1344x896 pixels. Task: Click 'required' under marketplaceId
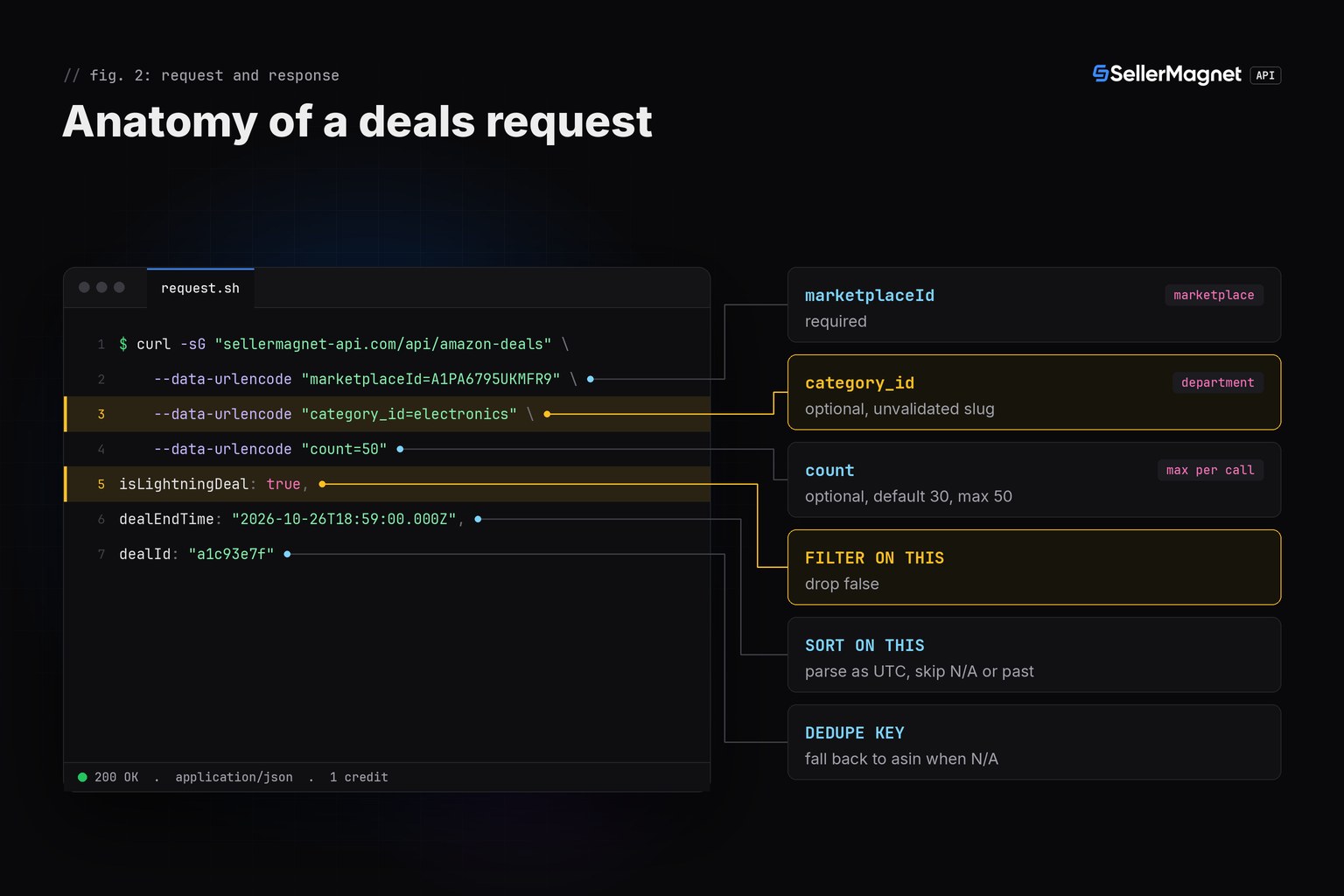pos(836,321)
